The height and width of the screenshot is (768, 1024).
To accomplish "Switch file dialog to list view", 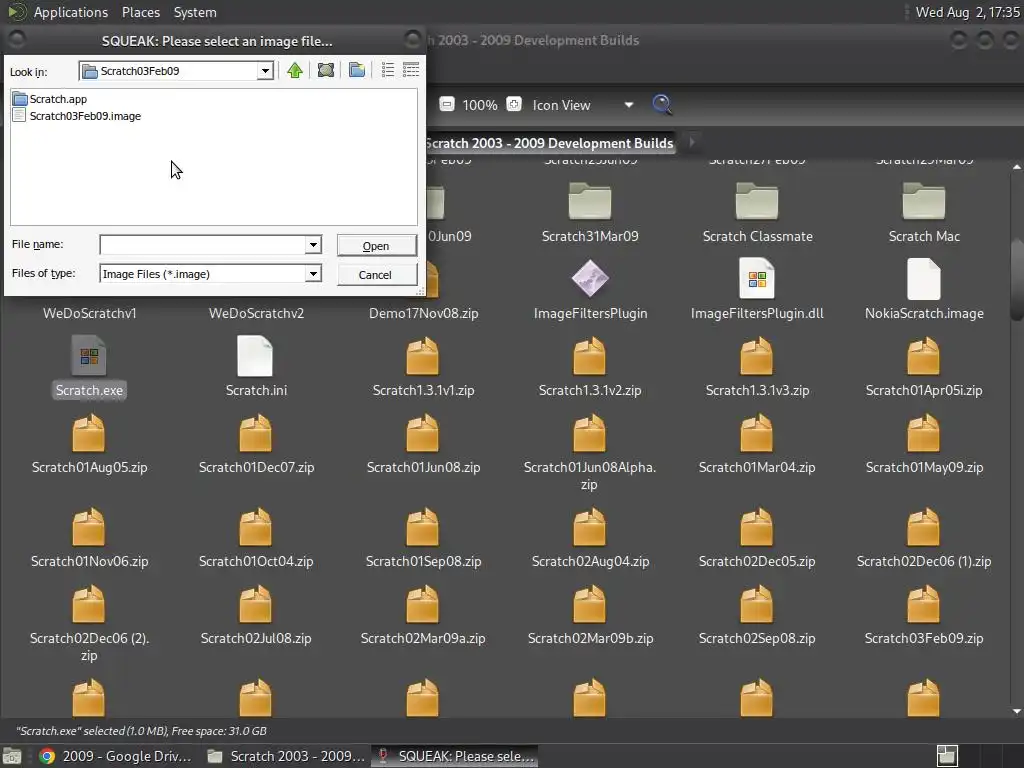I will [388, 71].
